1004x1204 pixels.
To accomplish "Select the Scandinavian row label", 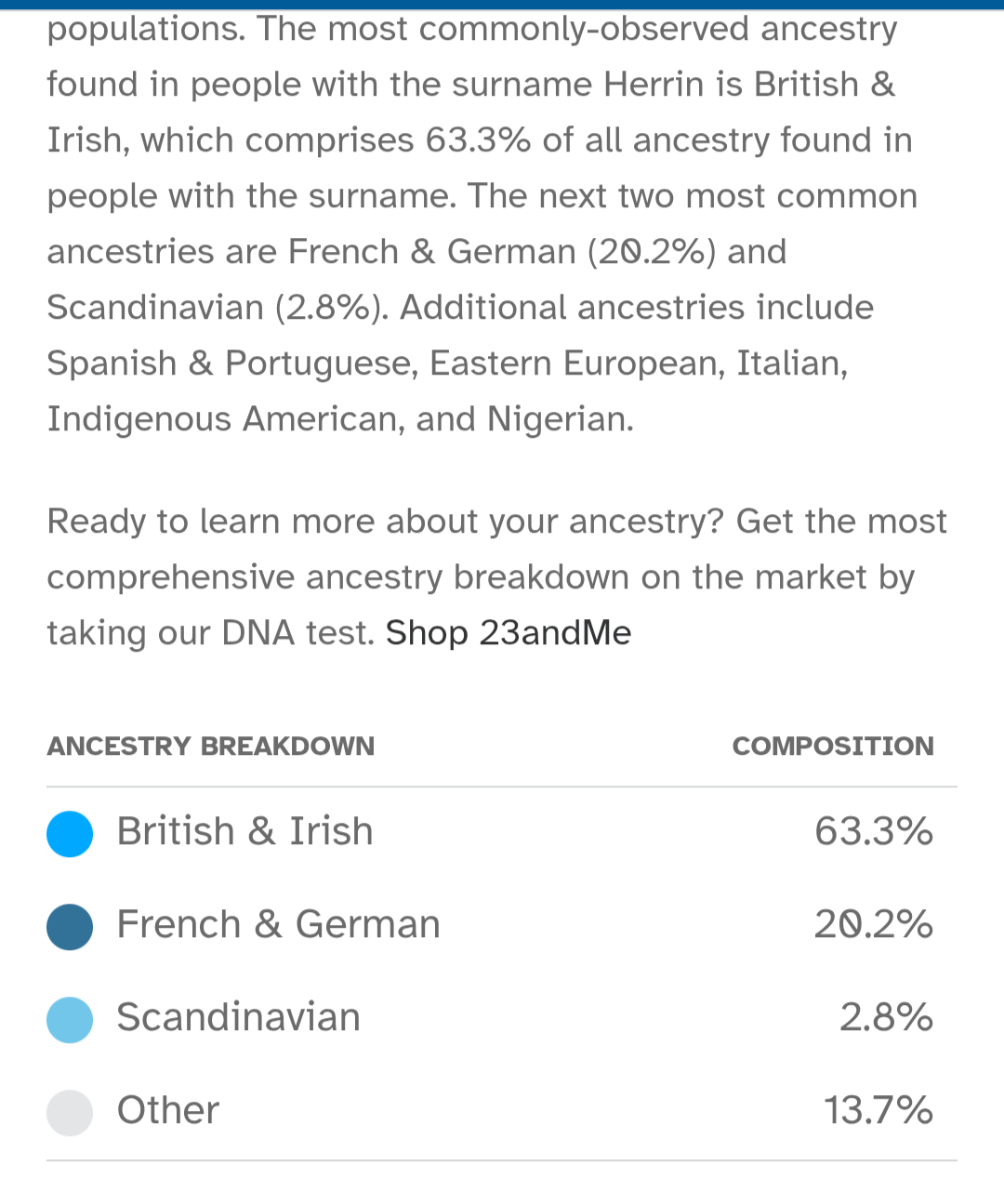I will click(238, 1017).
